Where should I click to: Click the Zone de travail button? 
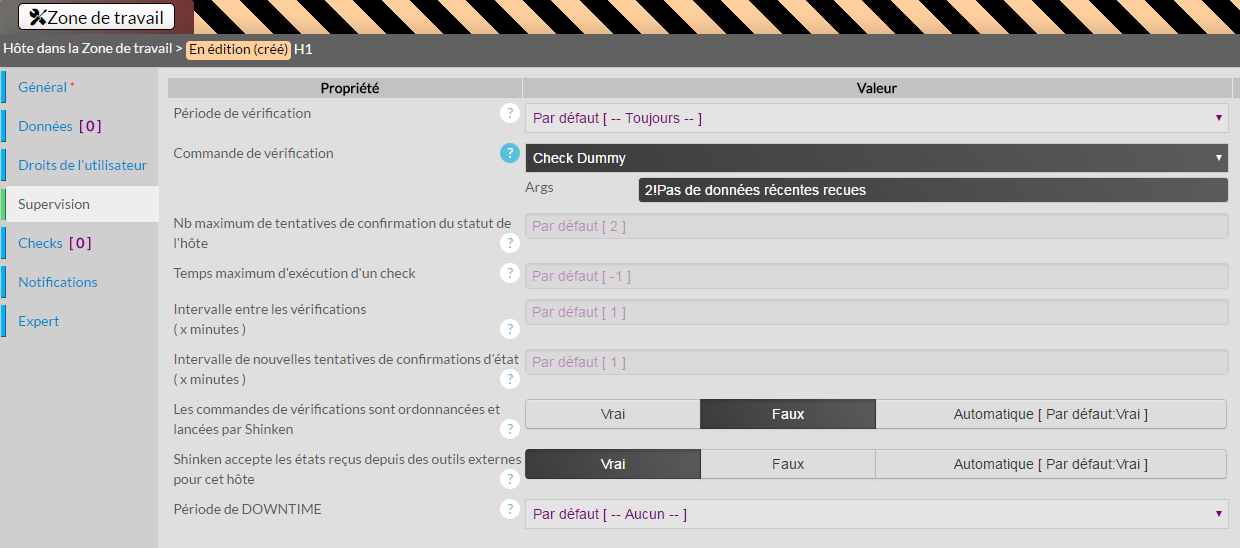pos(97,17)
